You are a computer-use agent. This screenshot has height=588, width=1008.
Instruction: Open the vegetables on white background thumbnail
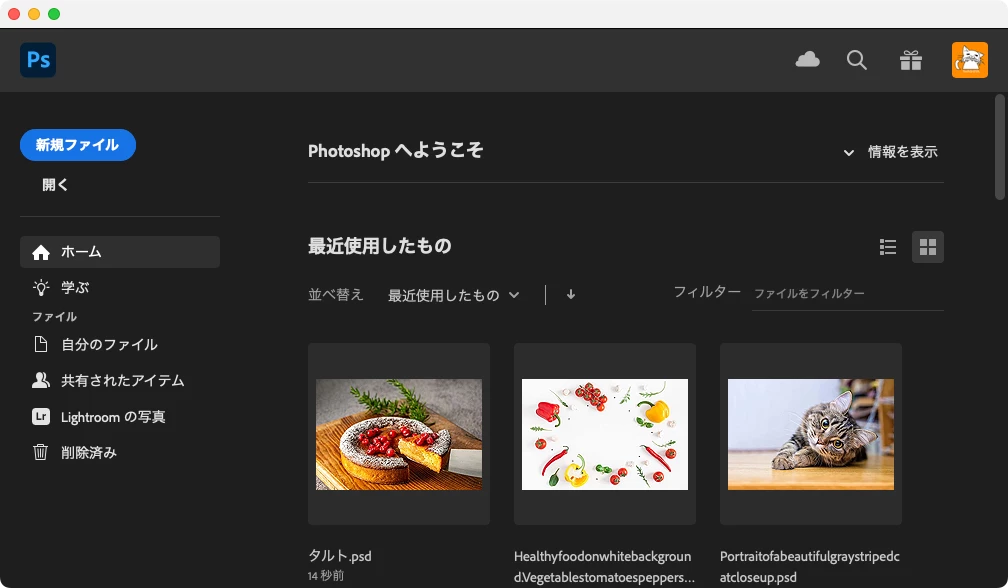click(604, 434)
